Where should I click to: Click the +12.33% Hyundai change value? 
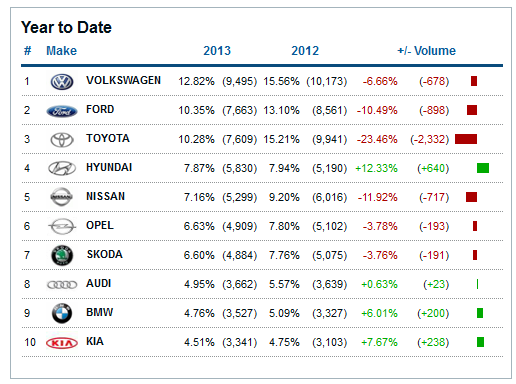point(376,168)
